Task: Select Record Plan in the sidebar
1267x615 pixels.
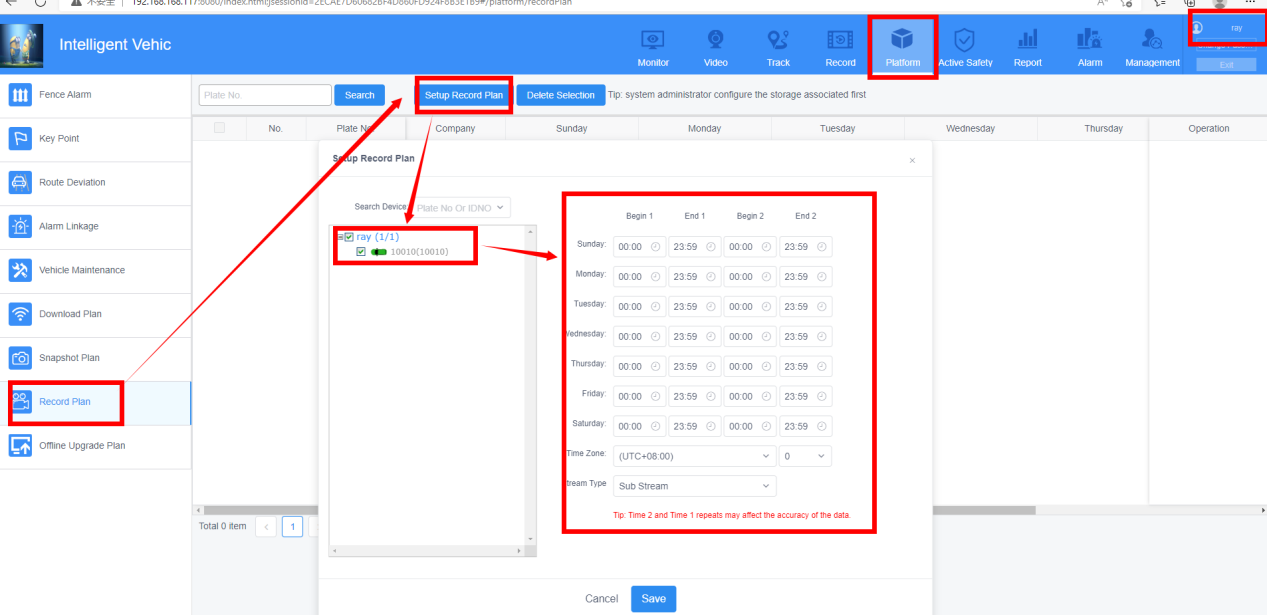Action: 95,402
